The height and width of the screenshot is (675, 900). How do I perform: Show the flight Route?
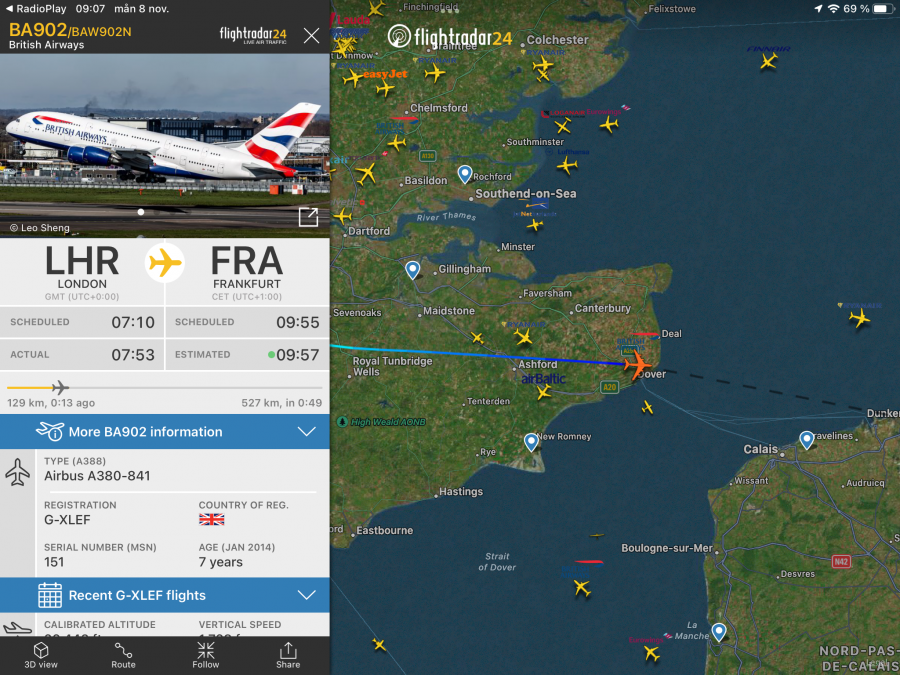[x=123, y=655]
